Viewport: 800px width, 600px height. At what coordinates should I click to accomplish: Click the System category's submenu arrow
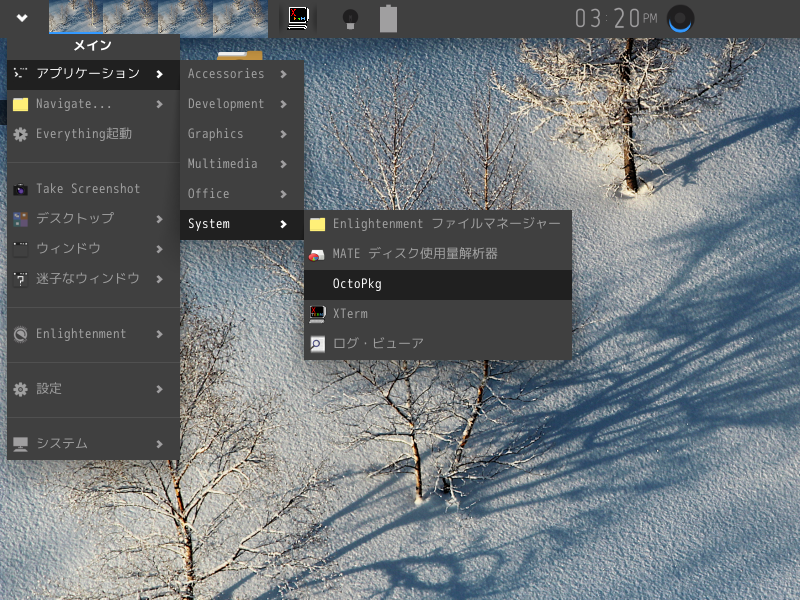tap(283, 224)
